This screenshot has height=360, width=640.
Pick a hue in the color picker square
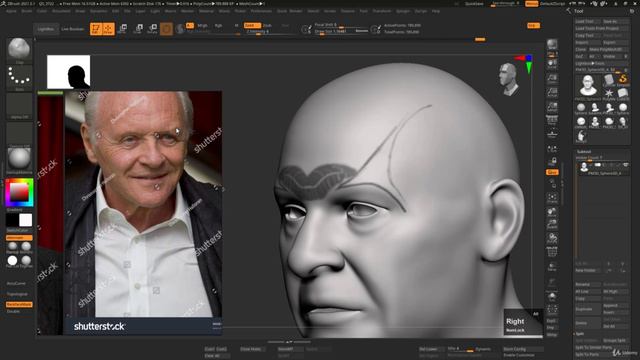(19, 192)
